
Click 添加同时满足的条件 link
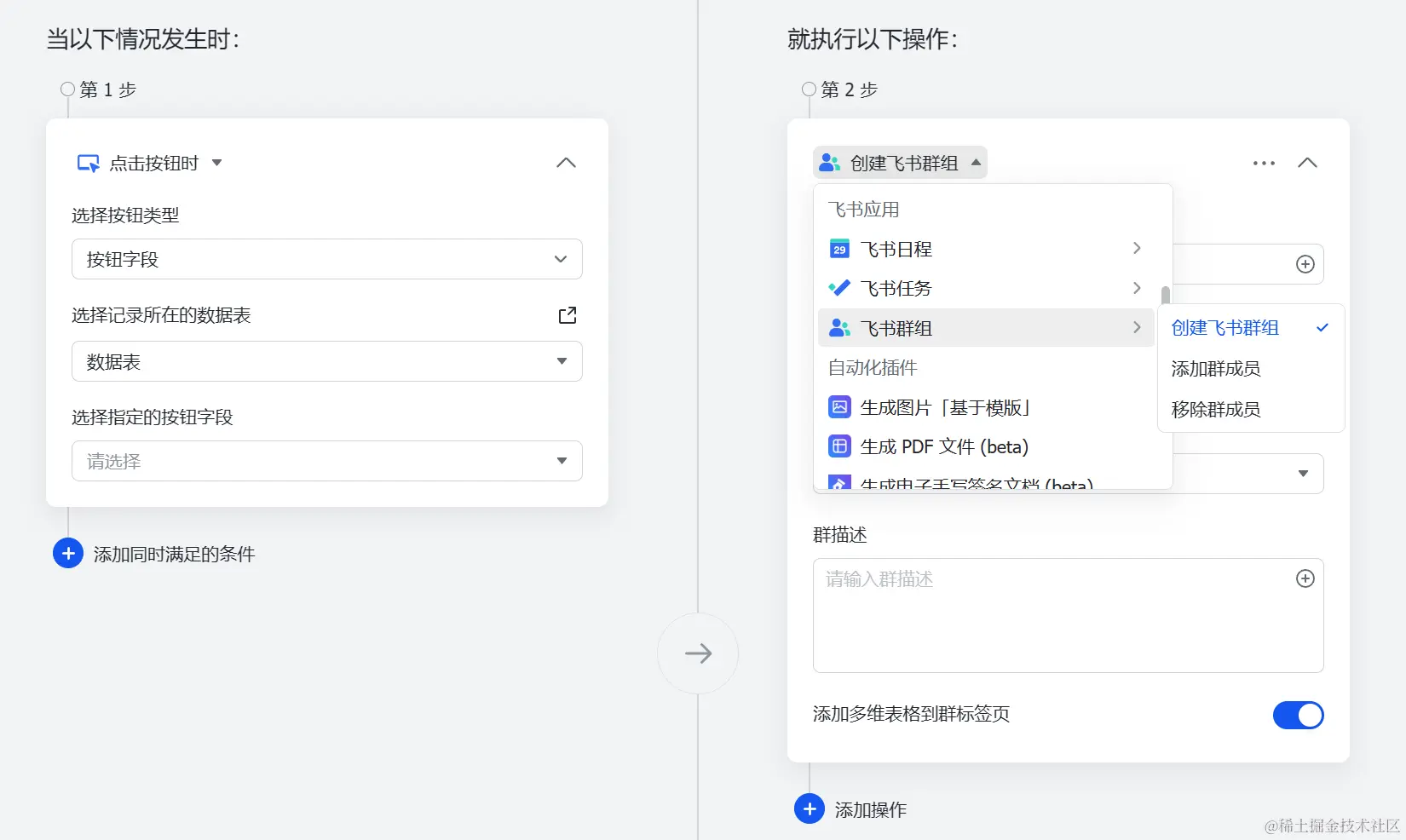[x=174, y=555]
